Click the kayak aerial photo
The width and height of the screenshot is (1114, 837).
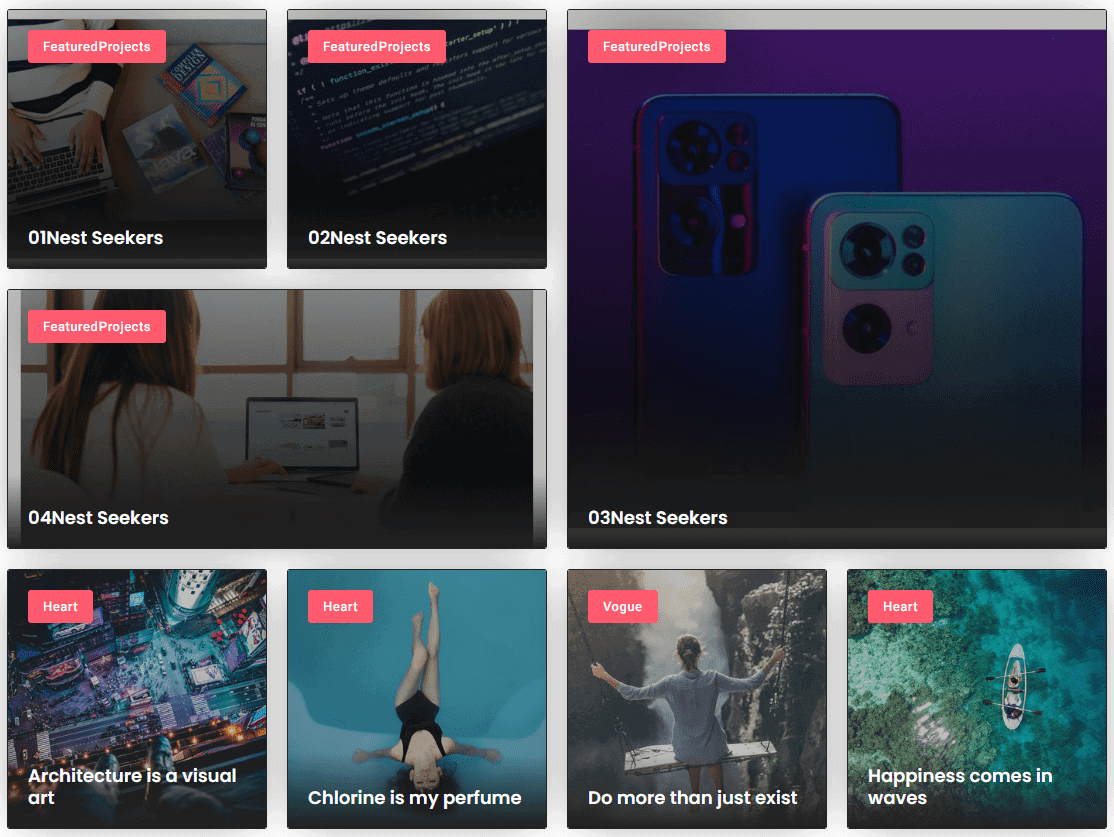coord(977,698)
